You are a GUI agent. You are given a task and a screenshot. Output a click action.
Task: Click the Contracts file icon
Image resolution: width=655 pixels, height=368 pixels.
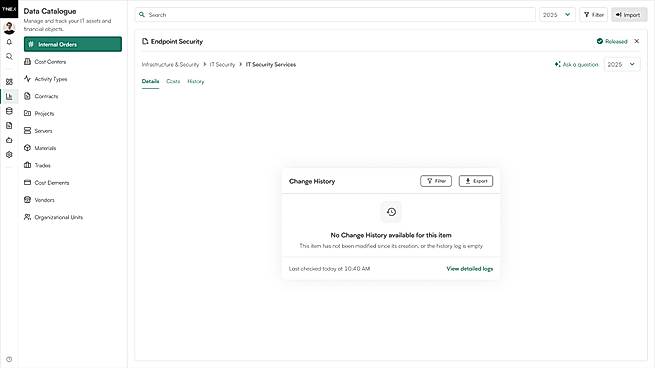[x=28, y=96]
